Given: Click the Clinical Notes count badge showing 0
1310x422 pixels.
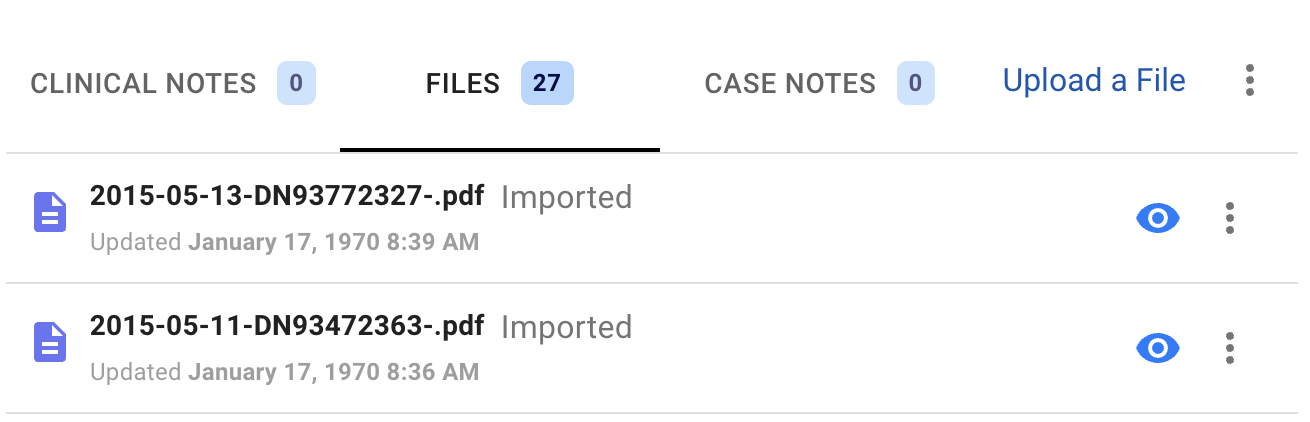Looking at the screenshot, I should (296, 83).
